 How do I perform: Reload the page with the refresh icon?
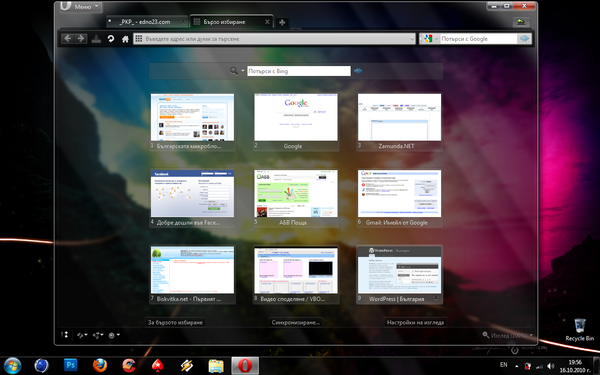pos(111,39)
